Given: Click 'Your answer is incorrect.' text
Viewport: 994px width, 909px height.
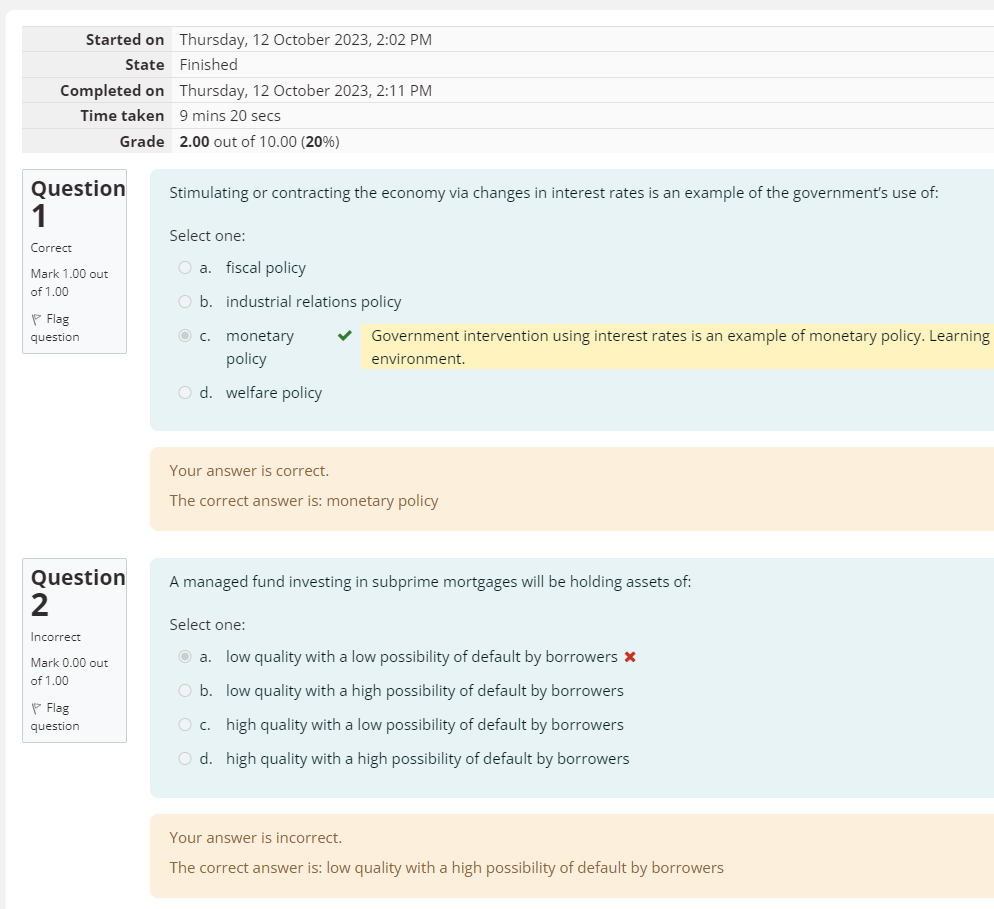Looking at the screenshot, I should (255, 837).
